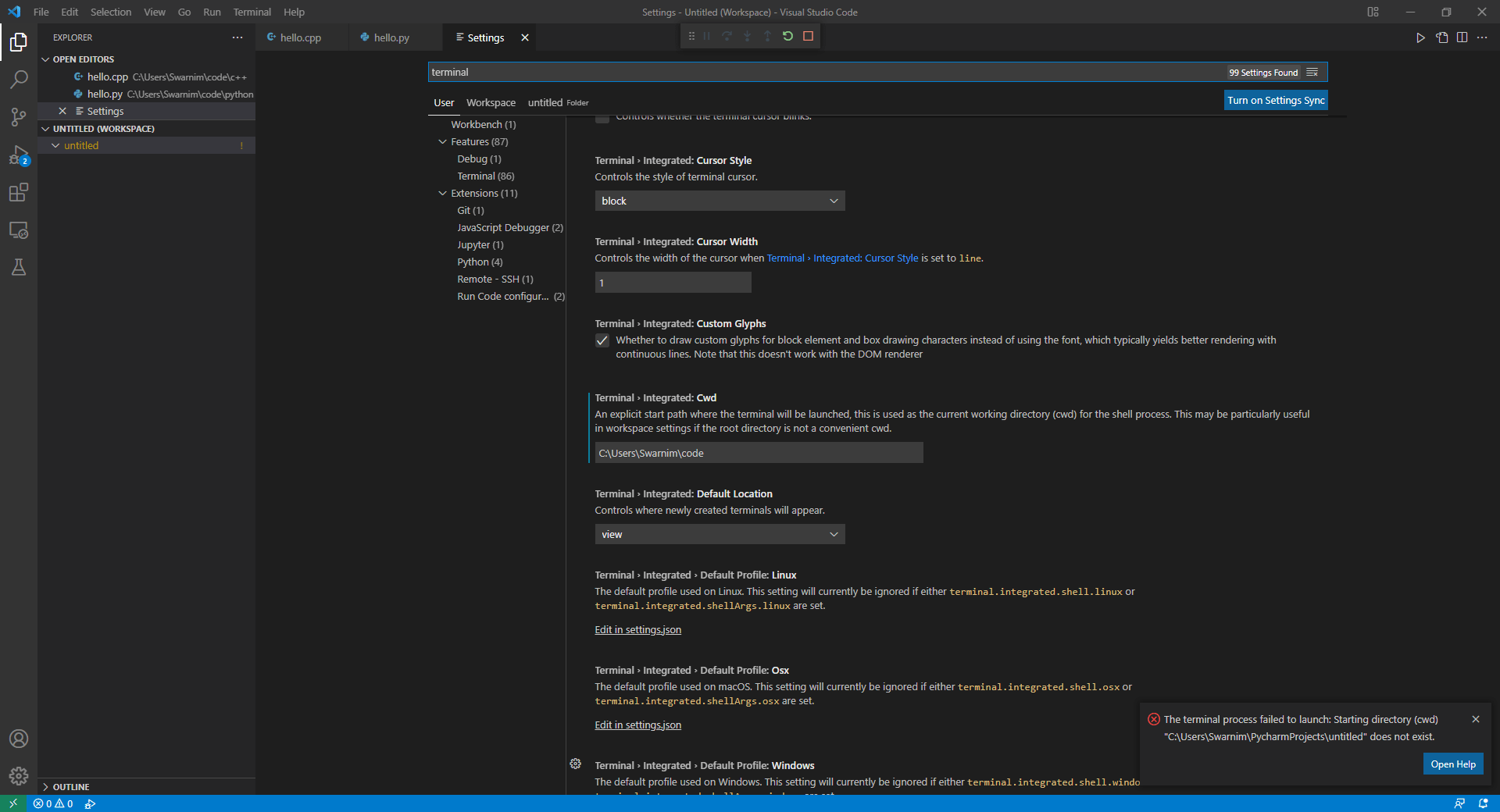Click the debug toolbar Pause button
The height and width of the screenshot is (812, 1500).
click(x=707, y=36)
